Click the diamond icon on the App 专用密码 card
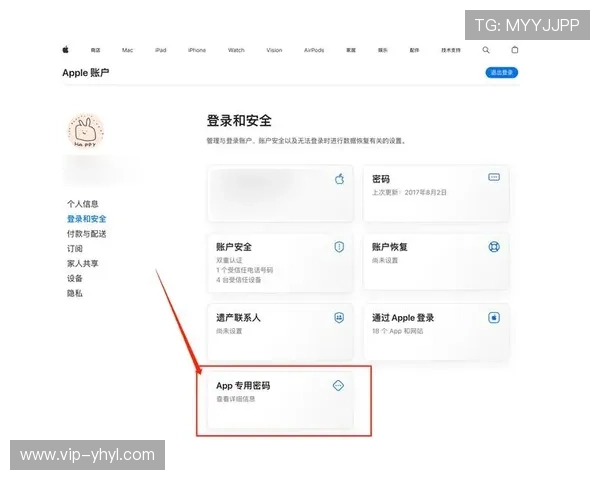Image resolution: width=600 pixels, height=480 pixels. point(338,385)
